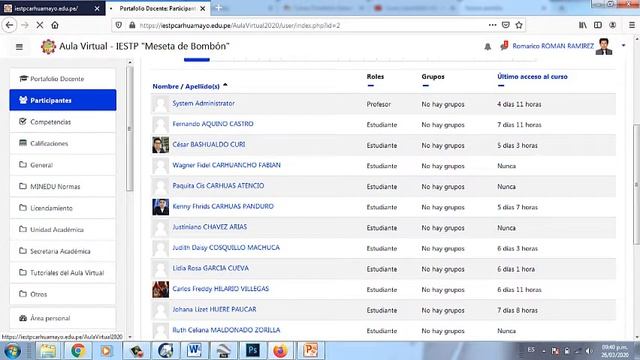Open Tutoriales del Aula Virtual section
This screenshot has height=360, width=640.
point(63,273)
